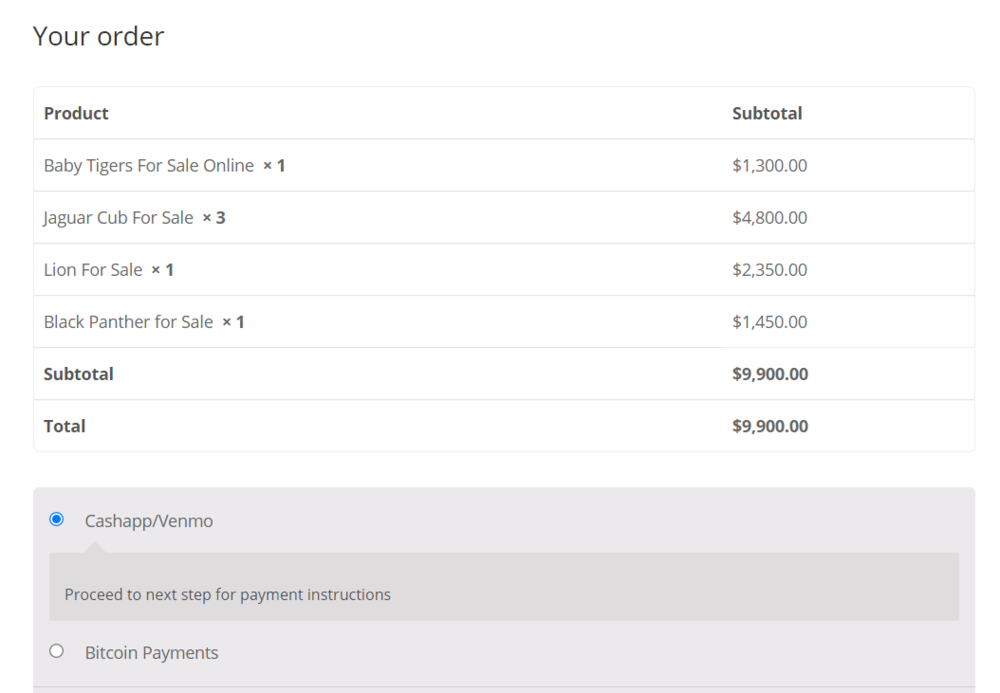Image resolution: width=1000 pixels, height=693 pixels.
Task: Click the bold Subtotal row label
Action: (x=79, y=374)
